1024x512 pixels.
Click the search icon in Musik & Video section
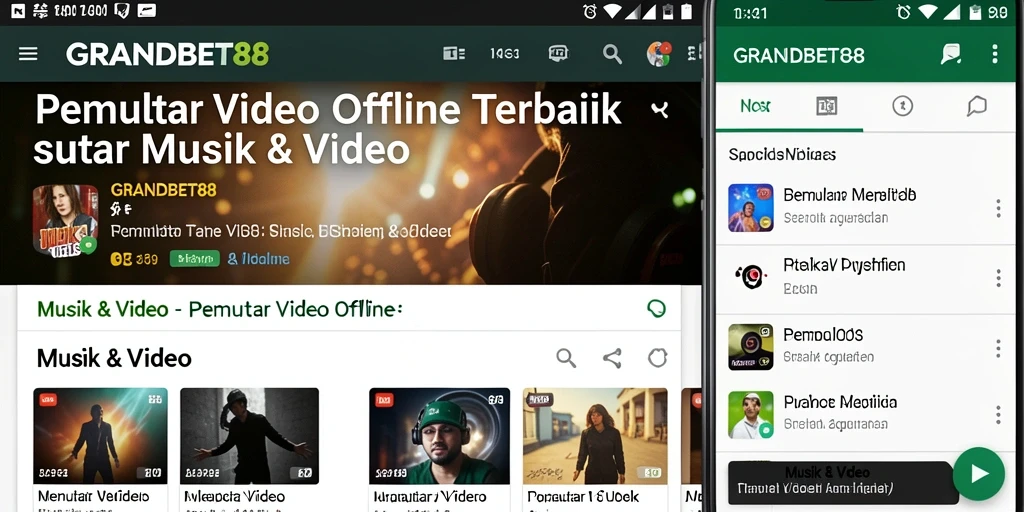566,358
